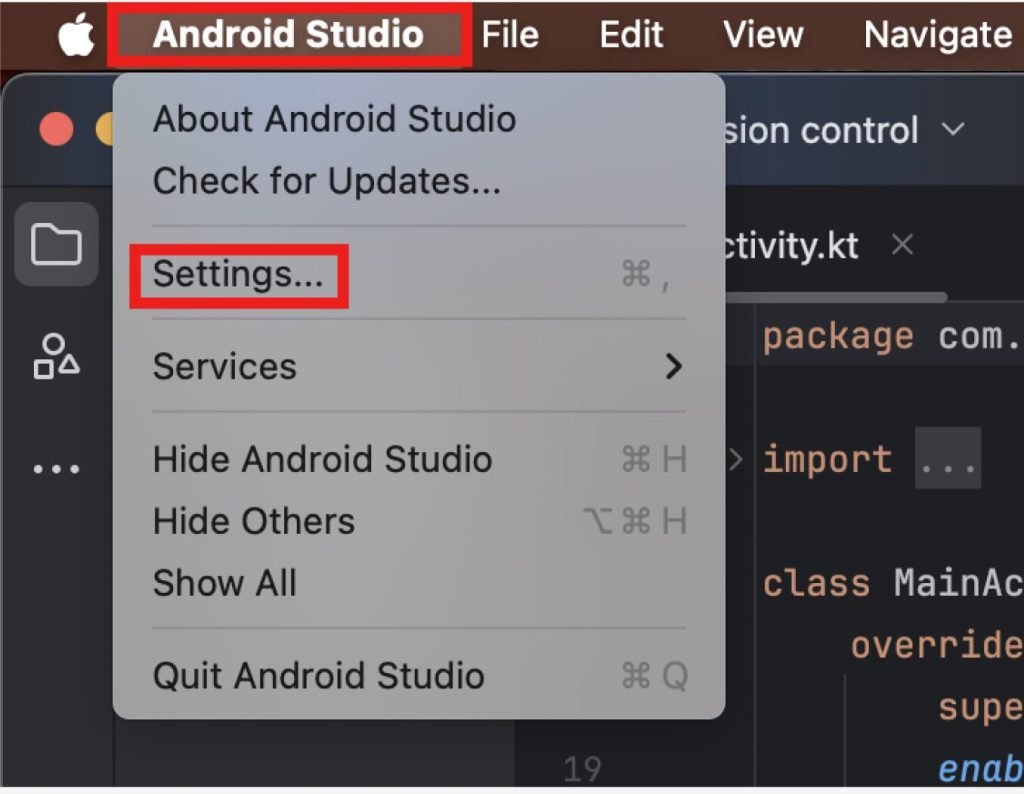Open the View menu
Image resolution: width=1024 pixels, height=794 pixels.
(763, 36)
